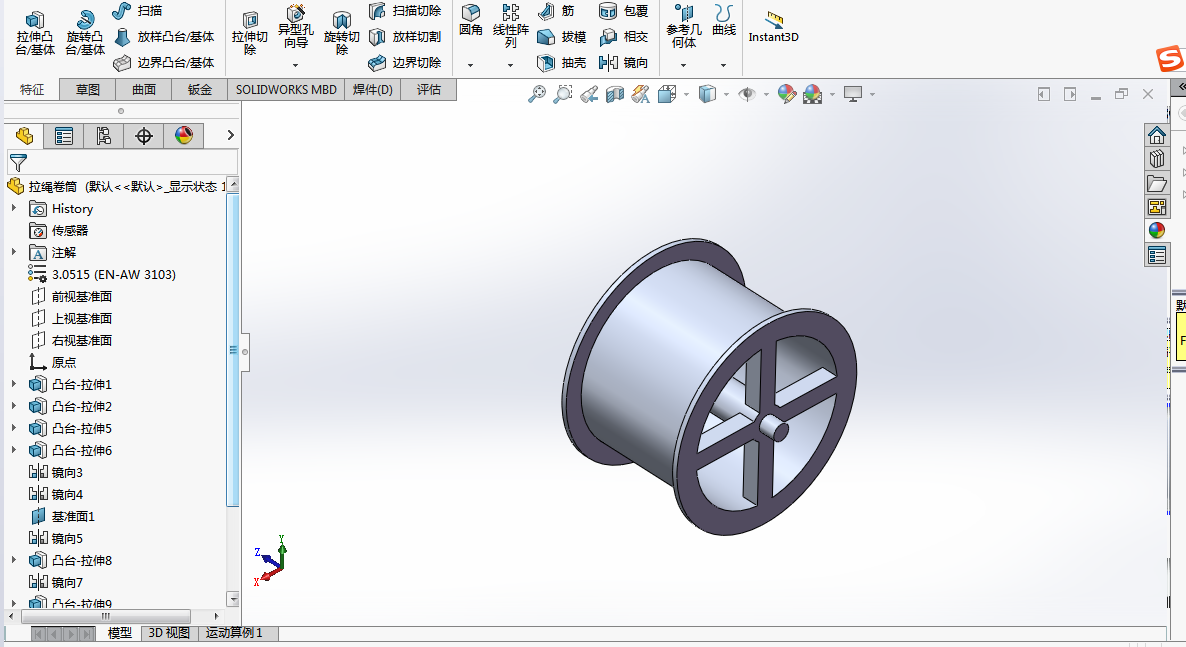Image resolution: width=1186 pixels, height=647 pixels.
Task: Select the 旋转切除 revolved cut tool
Action: (342, 33)
